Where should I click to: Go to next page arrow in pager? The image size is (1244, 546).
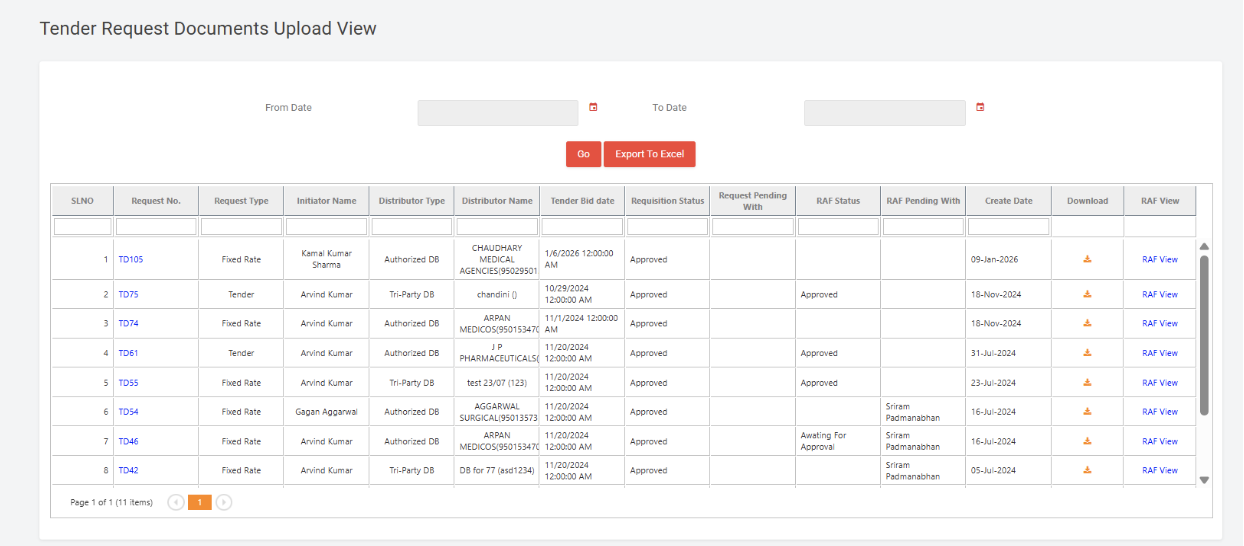tap(224, 502)
